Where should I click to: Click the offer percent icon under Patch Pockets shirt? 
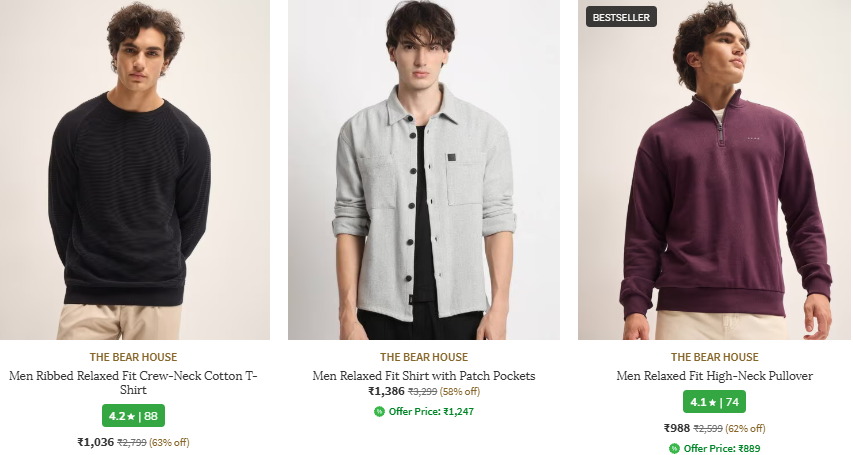click(x=380, y=411)
